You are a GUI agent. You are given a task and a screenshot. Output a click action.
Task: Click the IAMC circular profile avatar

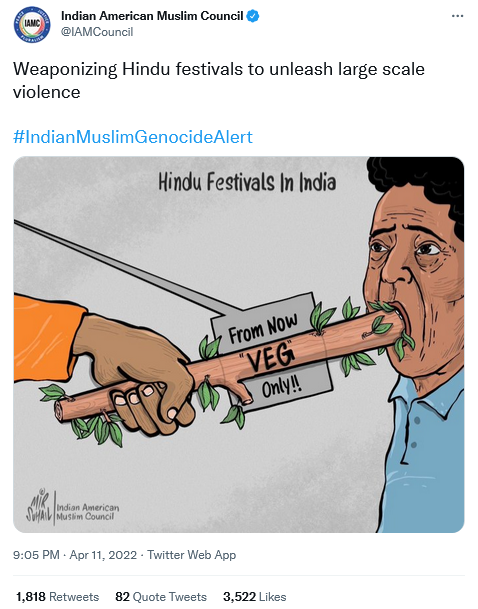coord(32,24)
